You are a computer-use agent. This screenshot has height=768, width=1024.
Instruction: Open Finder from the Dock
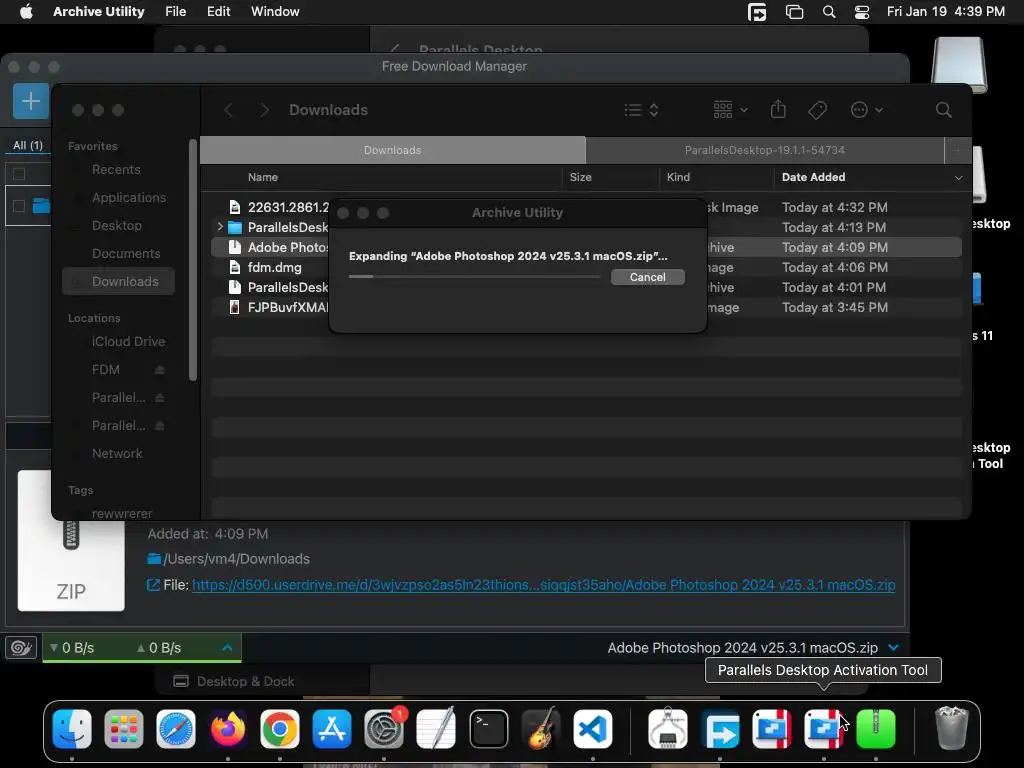(72, 729)
